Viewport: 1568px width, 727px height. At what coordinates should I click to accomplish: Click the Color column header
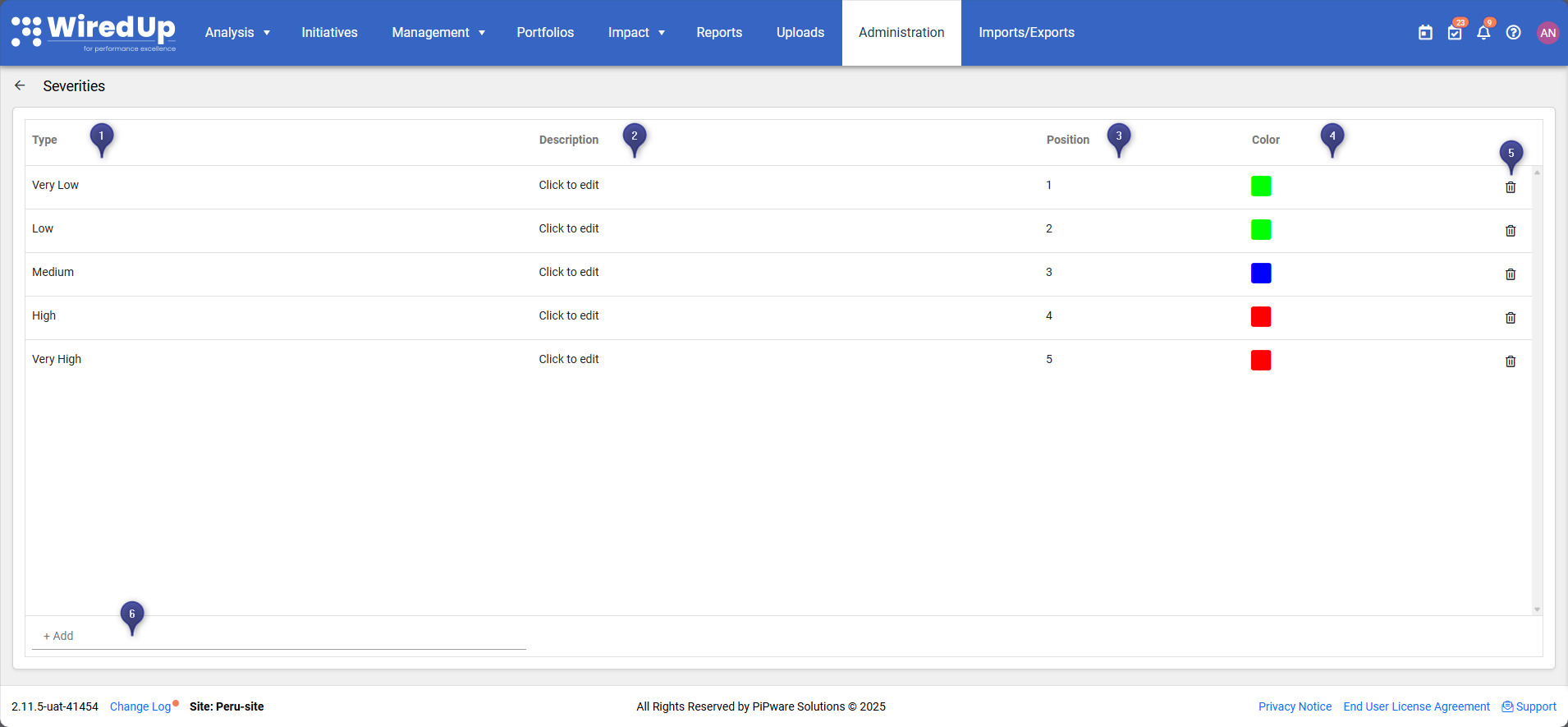[1266, 140]
